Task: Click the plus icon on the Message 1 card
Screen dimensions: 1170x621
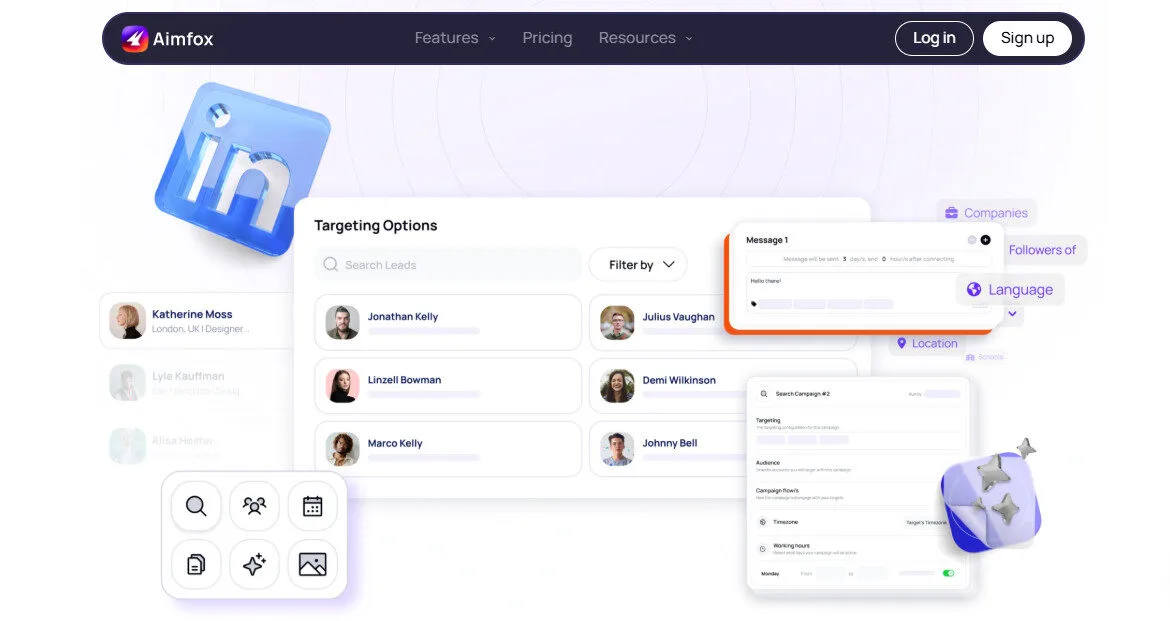Action: [984, 240]
